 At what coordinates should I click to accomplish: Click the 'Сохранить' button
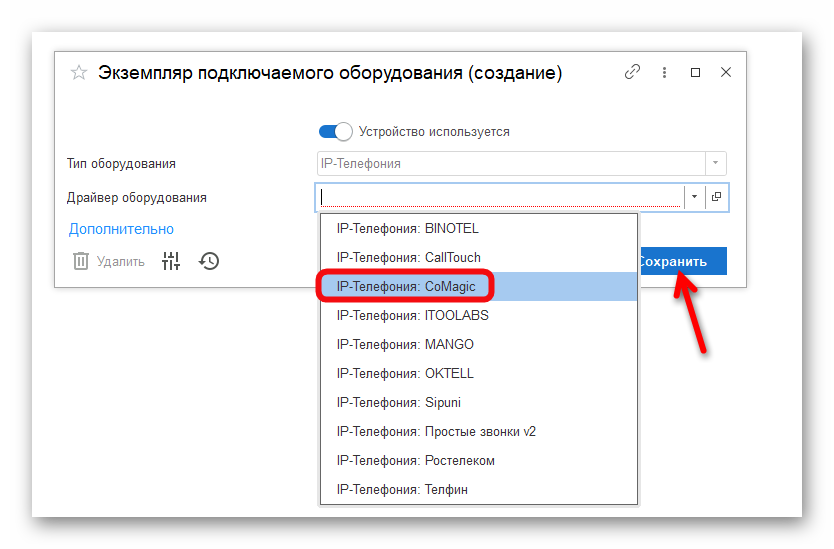tap(683, 261)
